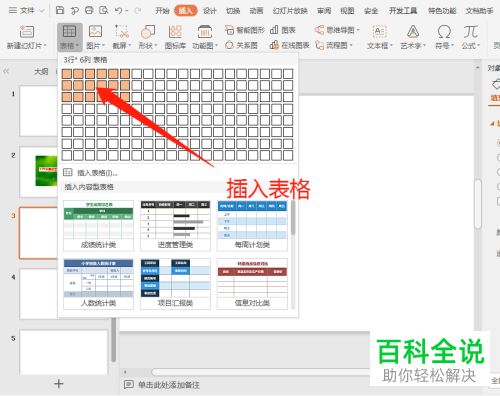Click the 流程图 flowchart icon
This screenshot has height=396, width=500.
(x=320, y=45)
